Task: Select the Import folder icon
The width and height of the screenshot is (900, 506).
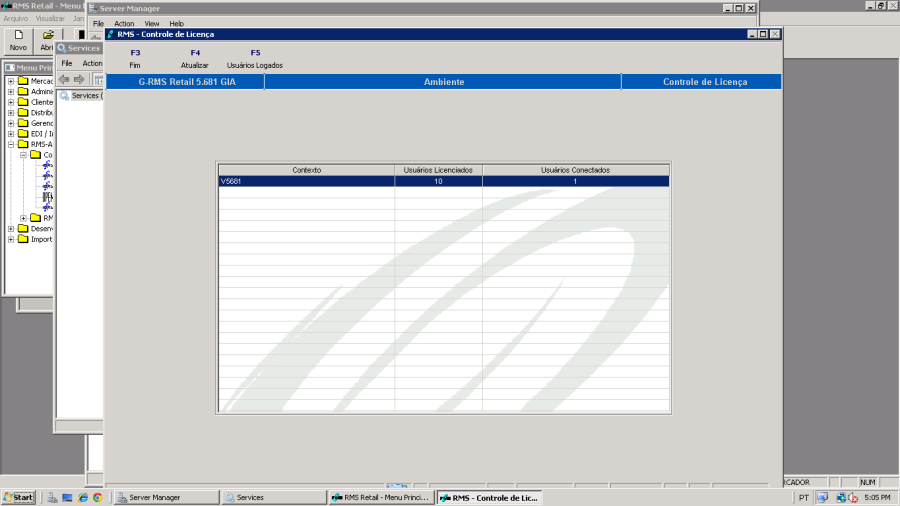Action: pos(23,239)
